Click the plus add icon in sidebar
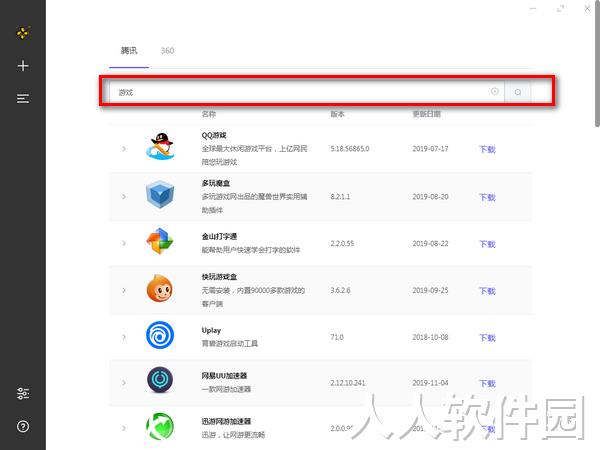600x450 pixels. (x=23, y=66)
